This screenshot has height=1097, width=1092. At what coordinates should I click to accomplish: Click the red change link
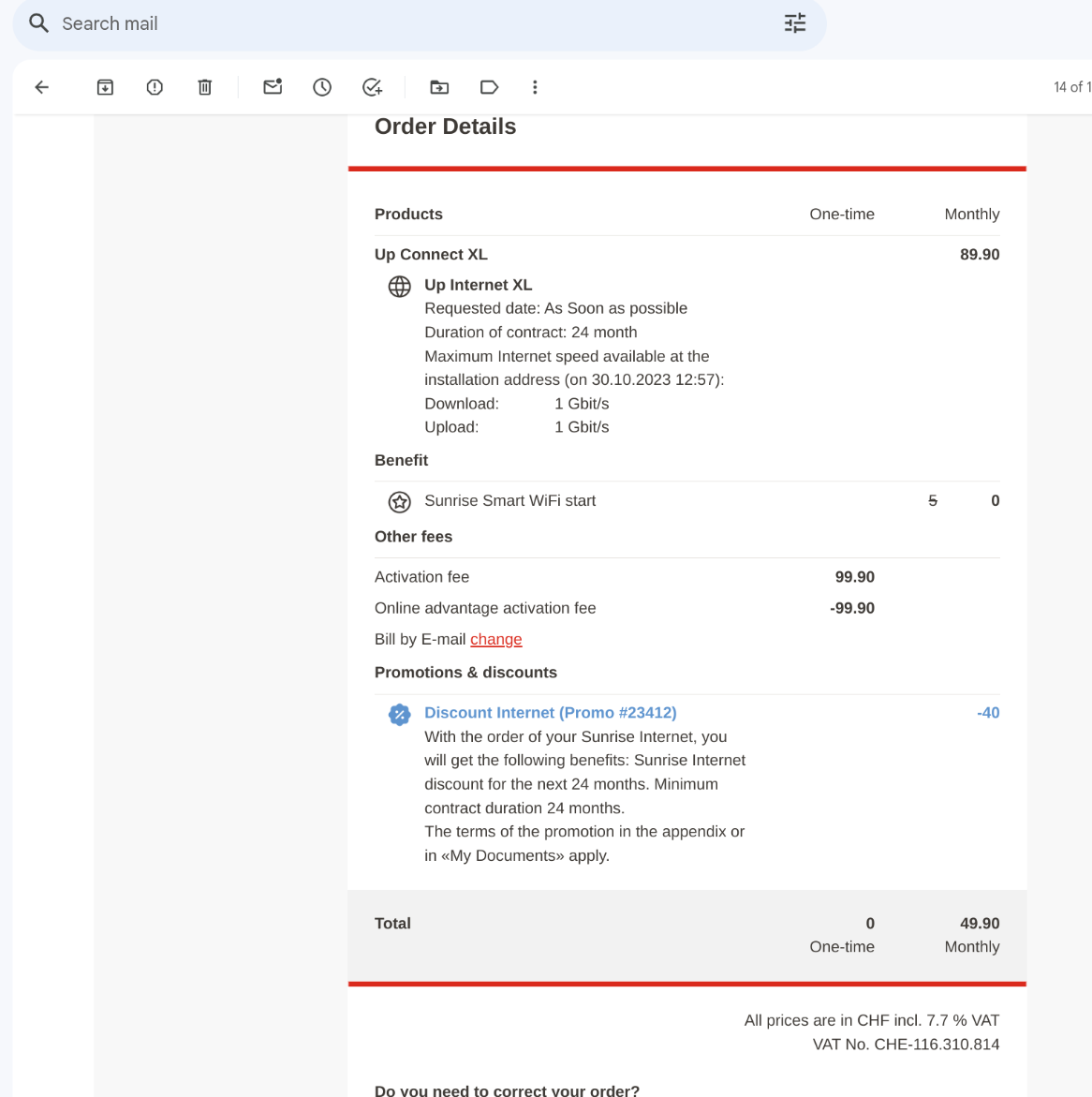tap(495, 639)
